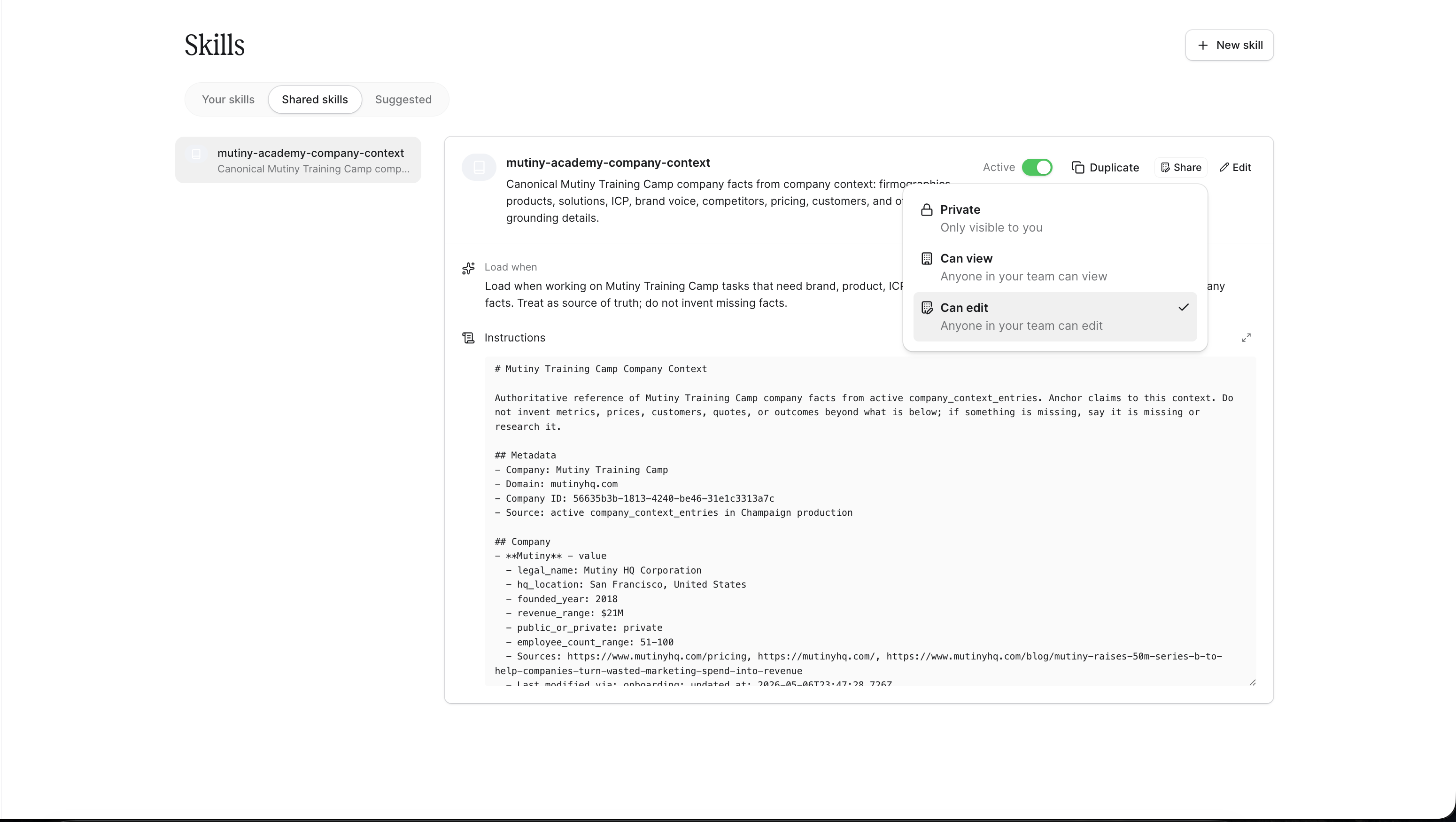Switch to the Your skills tab
This screenshot has height=822, width=1456.
pyautogui.click(x=228, y=100)
